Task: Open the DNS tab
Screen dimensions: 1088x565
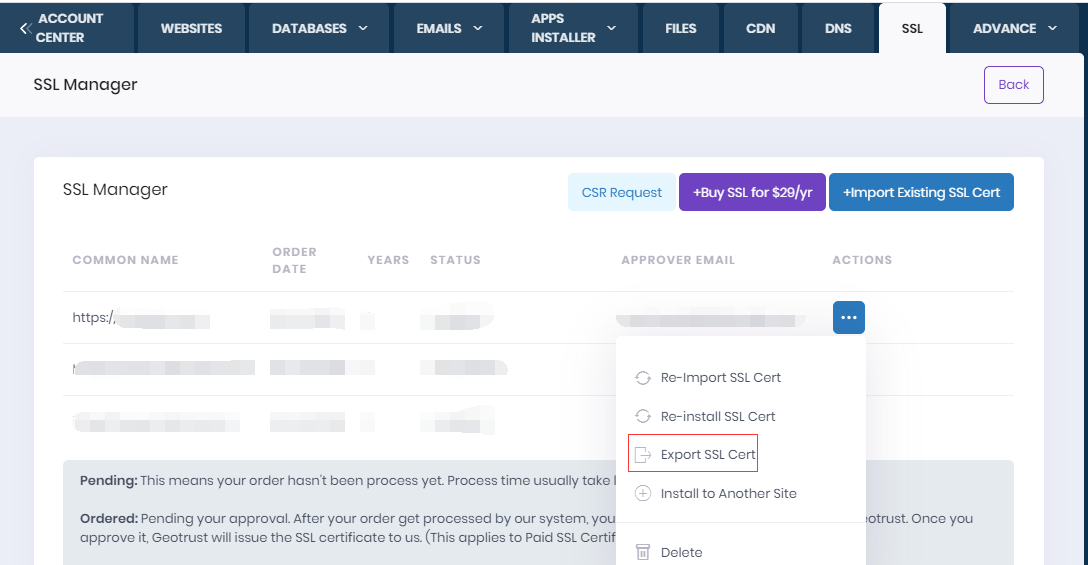Action: 839,28
